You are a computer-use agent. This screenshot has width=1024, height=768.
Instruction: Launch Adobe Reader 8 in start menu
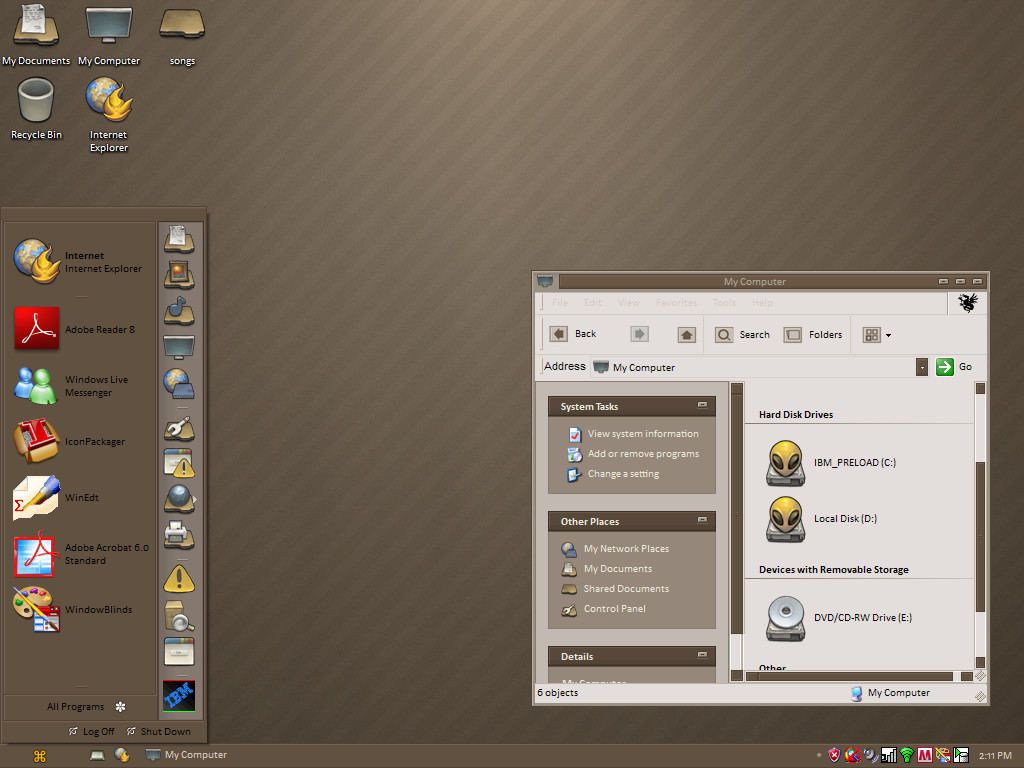(x=74, y=329)
